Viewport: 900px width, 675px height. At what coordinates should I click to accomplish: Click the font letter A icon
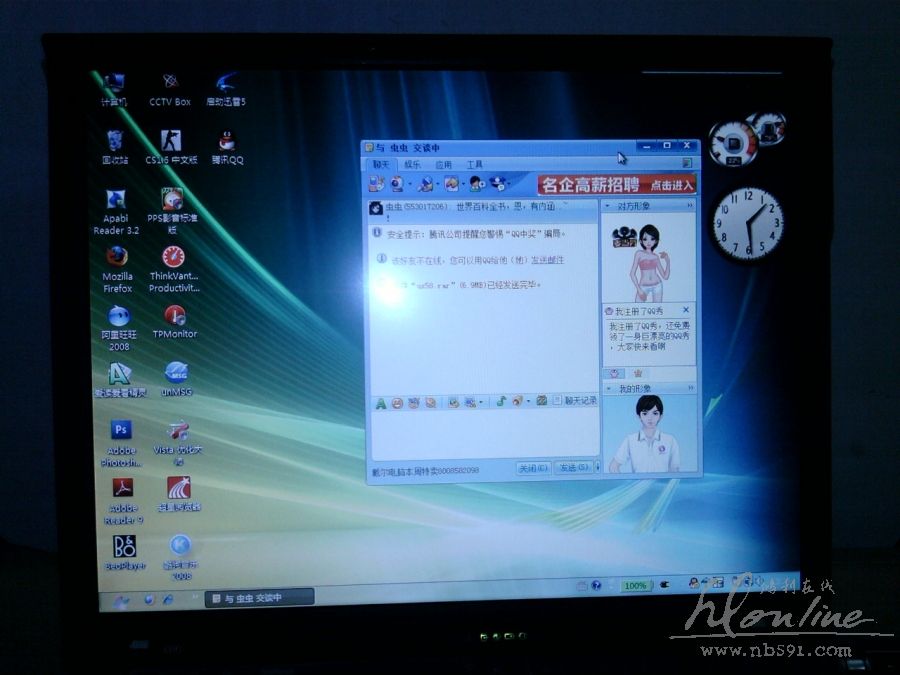coord(381,404)
